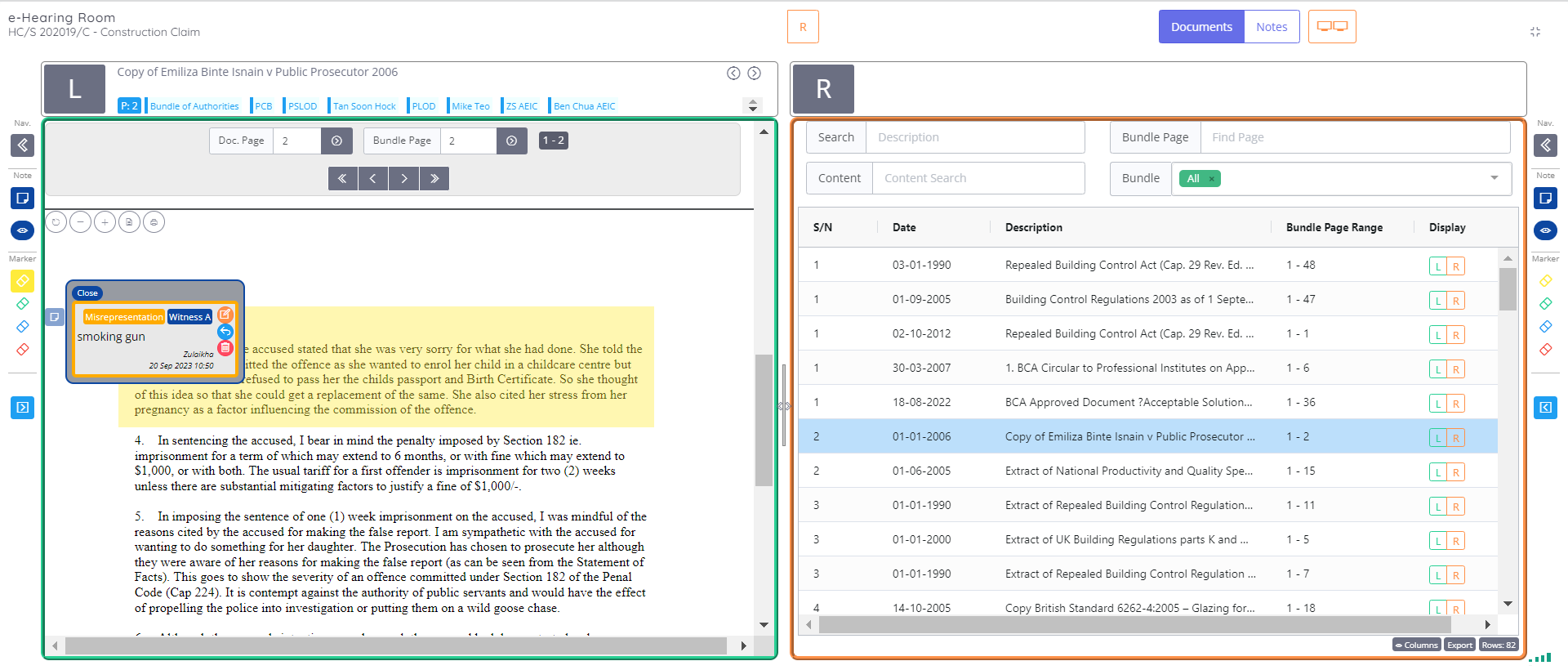Select the green marker in left sidebar

tap(22, 304)
